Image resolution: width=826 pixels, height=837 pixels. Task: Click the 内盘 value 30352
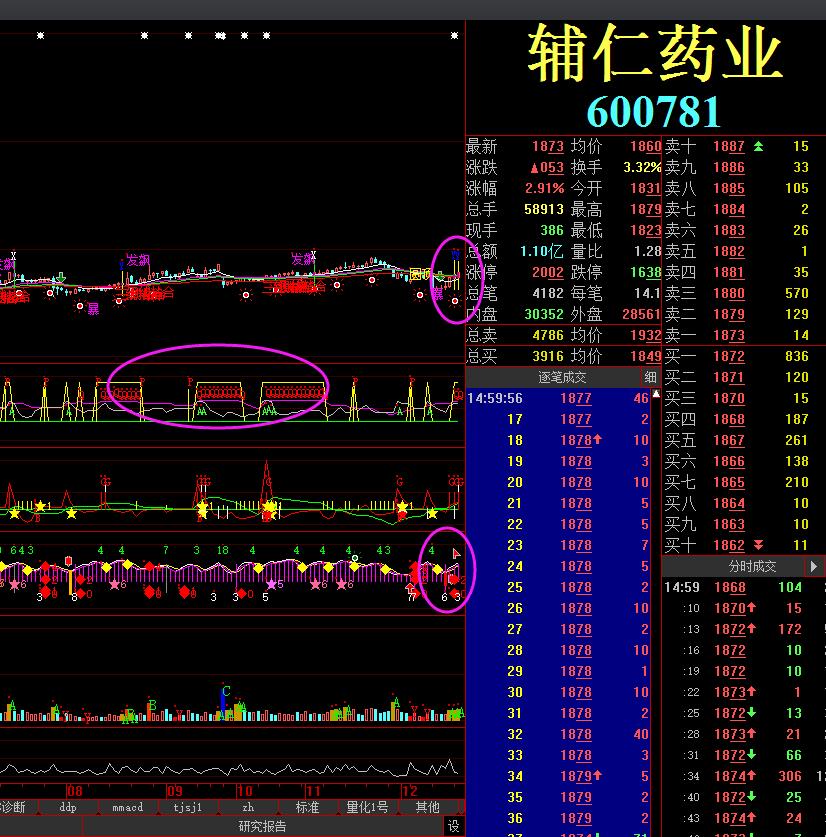(544, 314)
